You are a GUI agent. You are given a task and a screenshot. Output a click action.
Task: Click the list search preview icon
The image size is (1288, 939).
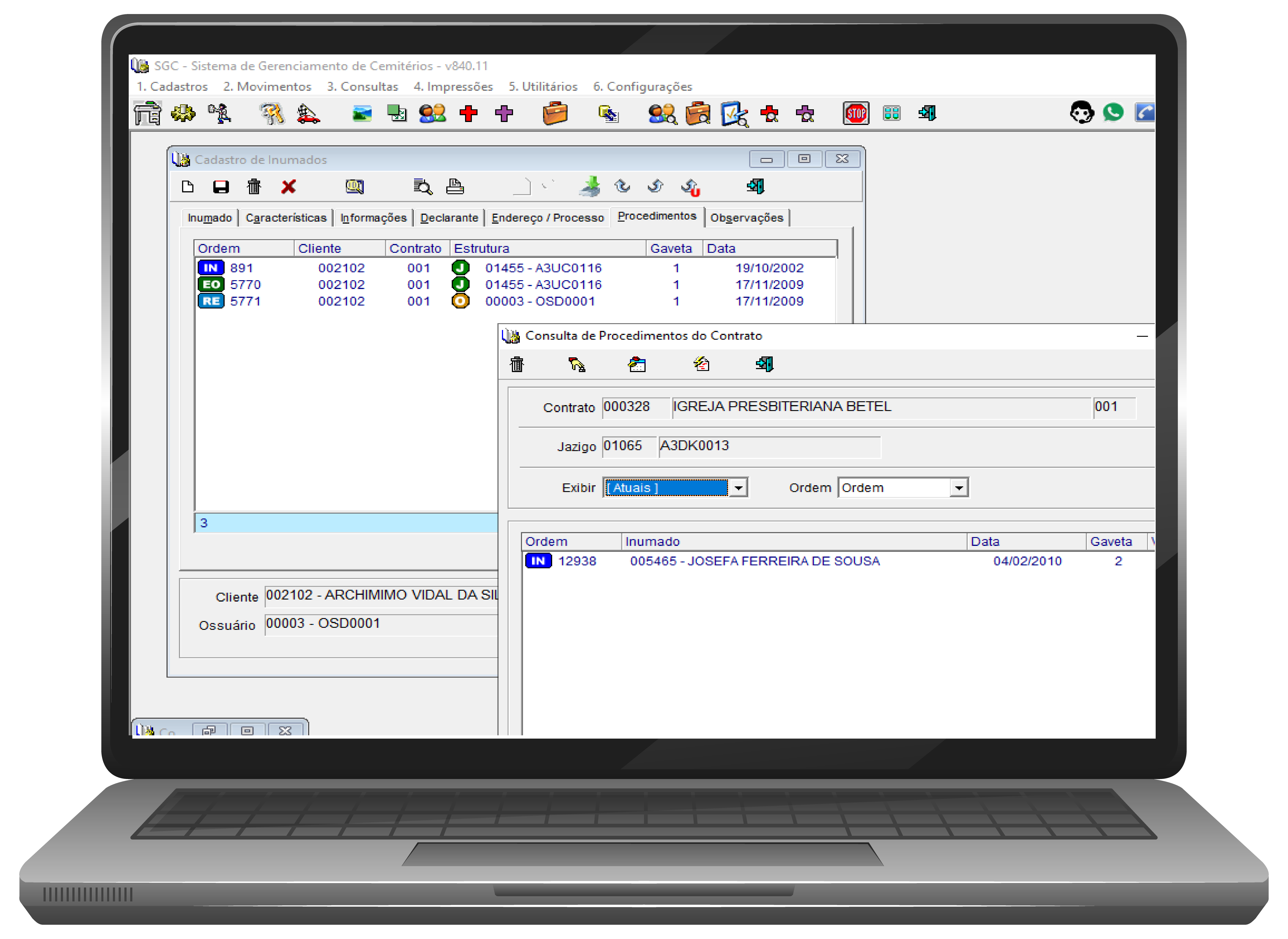[423, 186]
